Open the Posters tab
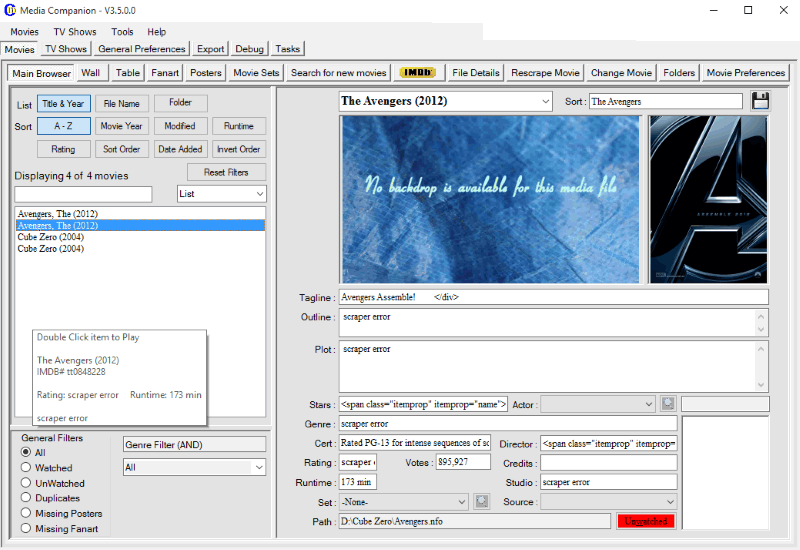Viewport: 800px width, 550px height. (x=206, y=73)
